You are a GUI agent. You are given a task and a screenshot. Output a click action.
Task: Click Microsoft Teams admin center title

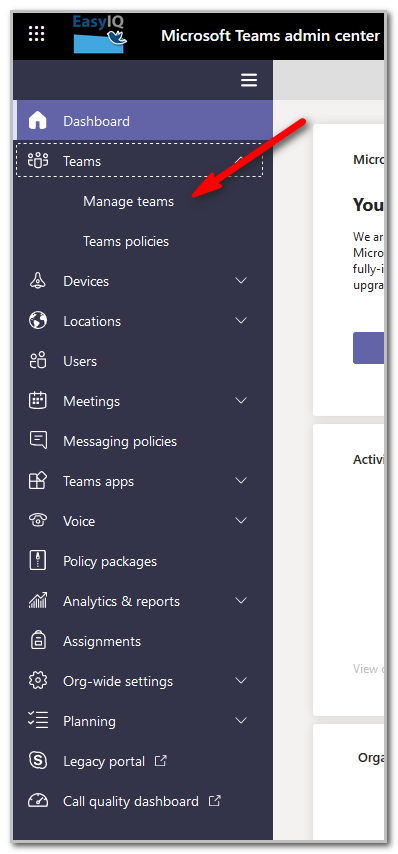pos(271,36)
